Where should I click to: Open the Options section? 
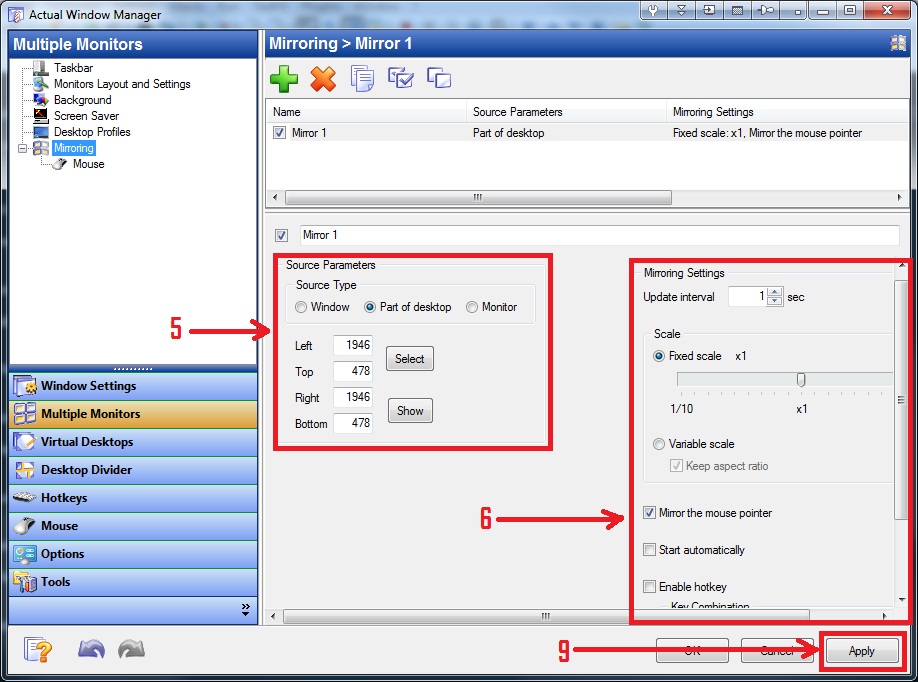133,554
